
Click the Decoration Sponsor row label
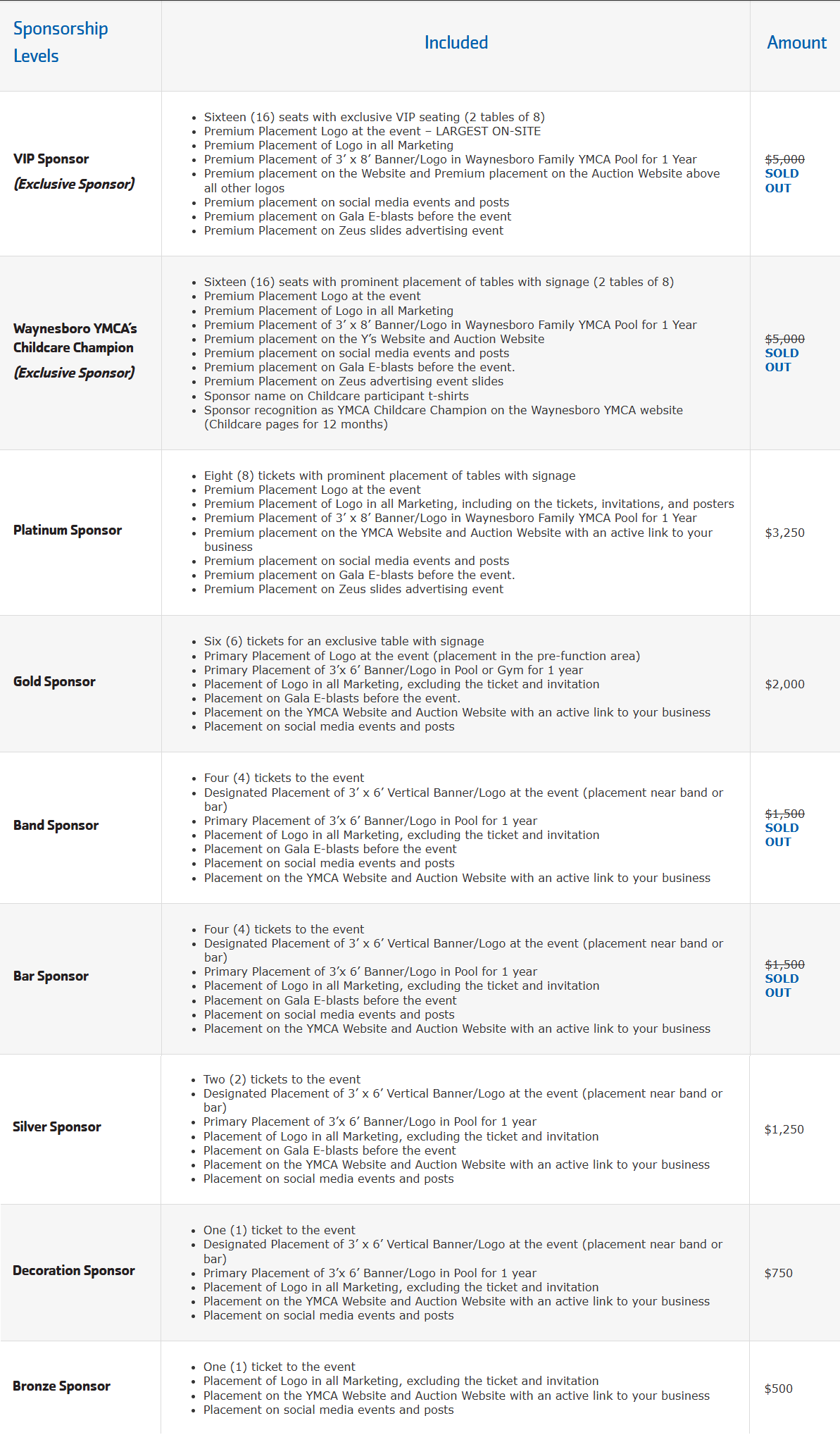[x=74, y=1271]
